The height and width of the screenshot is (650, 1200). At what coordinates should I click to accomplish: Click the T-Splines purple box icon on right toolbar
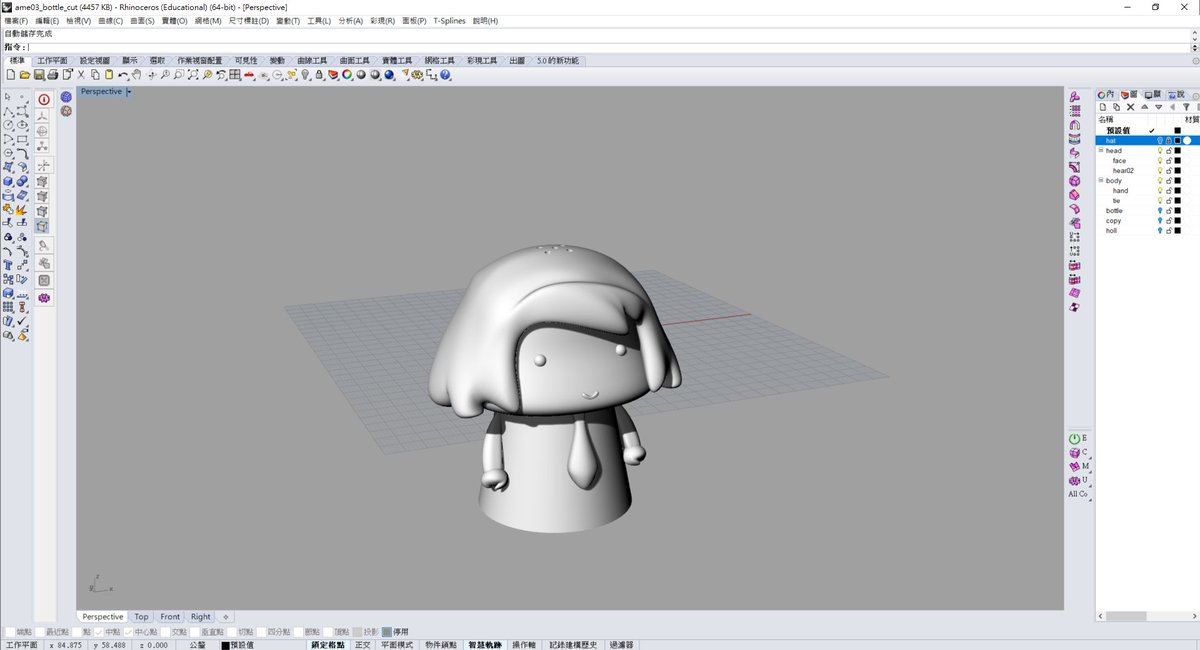click(x=1075, y=181)
